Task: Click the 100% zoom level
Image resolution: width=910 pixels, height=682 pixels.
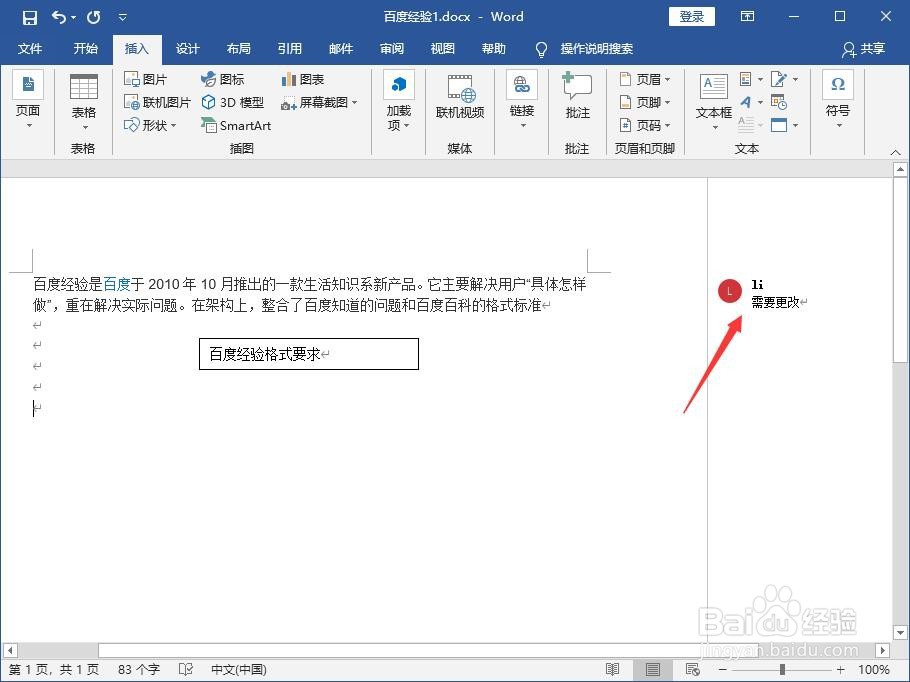Action: coord(873,669)
